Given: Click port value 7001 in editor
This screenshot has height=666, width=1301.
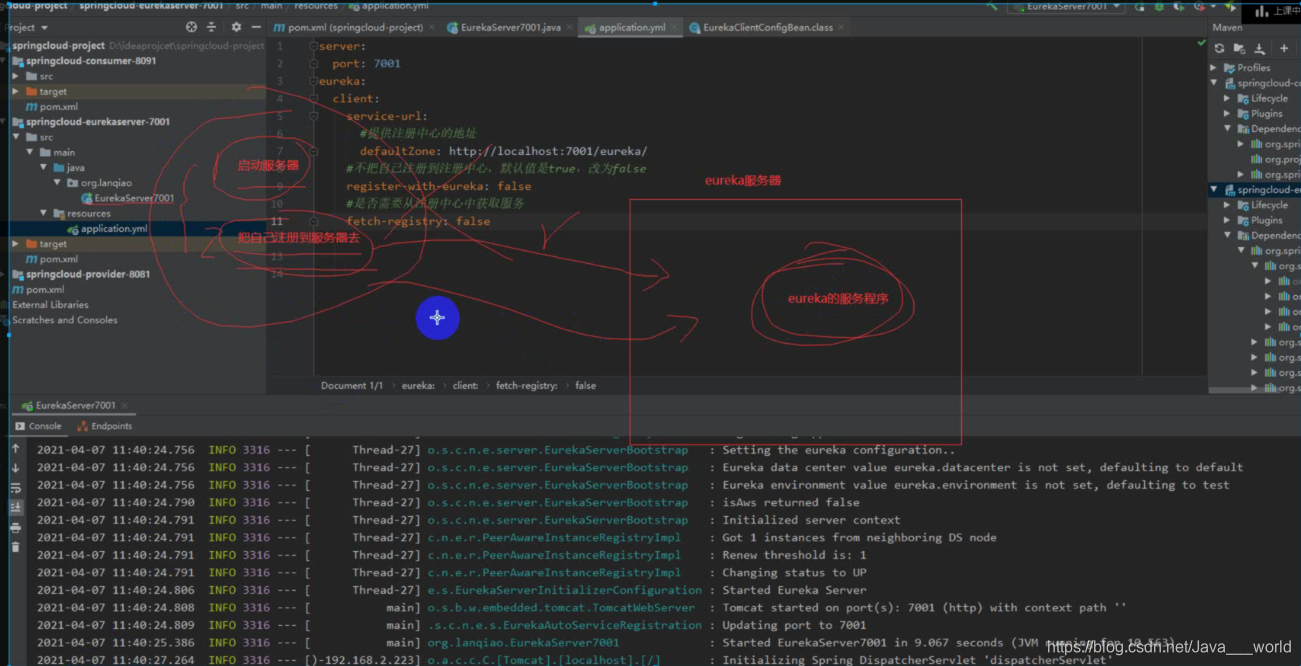Looking at the screenshot, I should coord(387,63).
